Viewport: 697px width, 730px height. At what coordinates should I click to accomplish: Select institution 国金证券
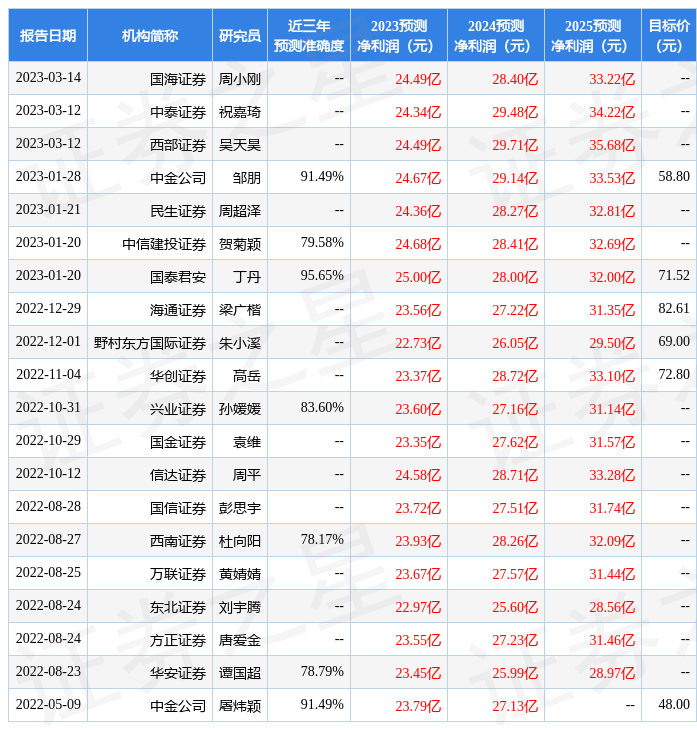[178, 442]
